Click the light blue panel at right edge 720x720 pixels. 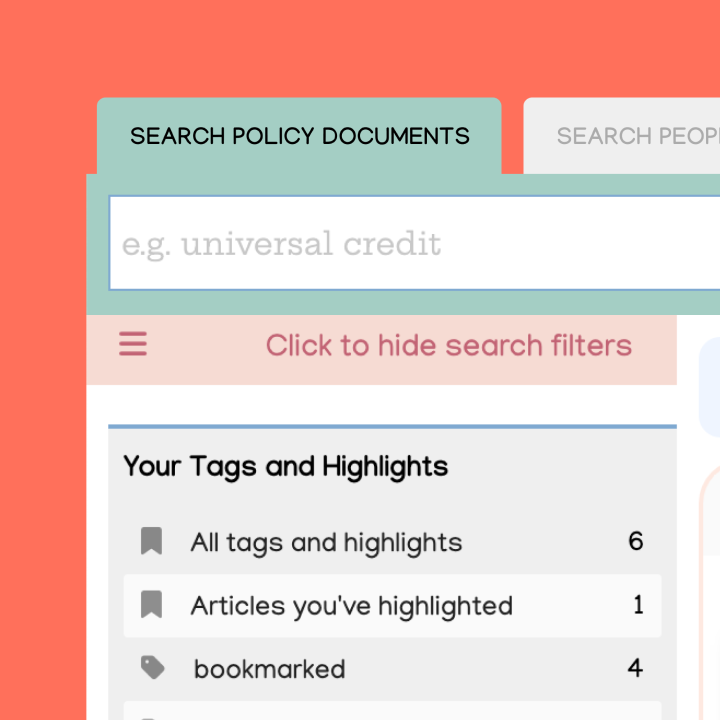coord(709,387)
